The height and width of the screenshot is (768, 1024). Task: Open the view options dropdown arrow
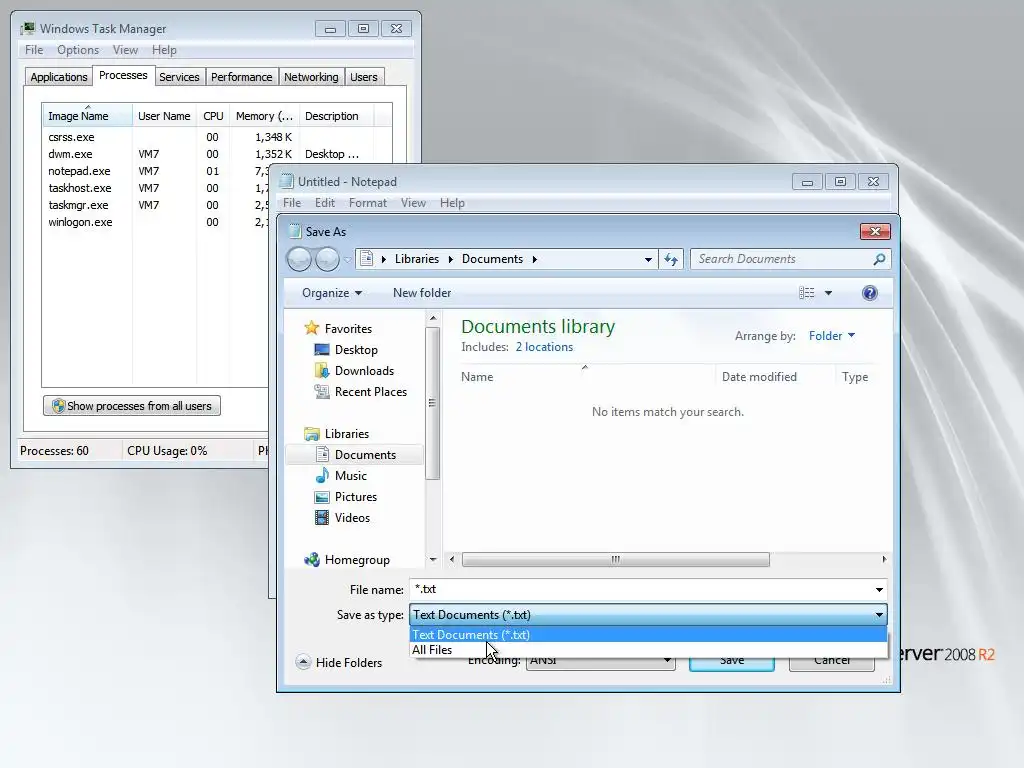pyautogui.click(x=828, y=293)
